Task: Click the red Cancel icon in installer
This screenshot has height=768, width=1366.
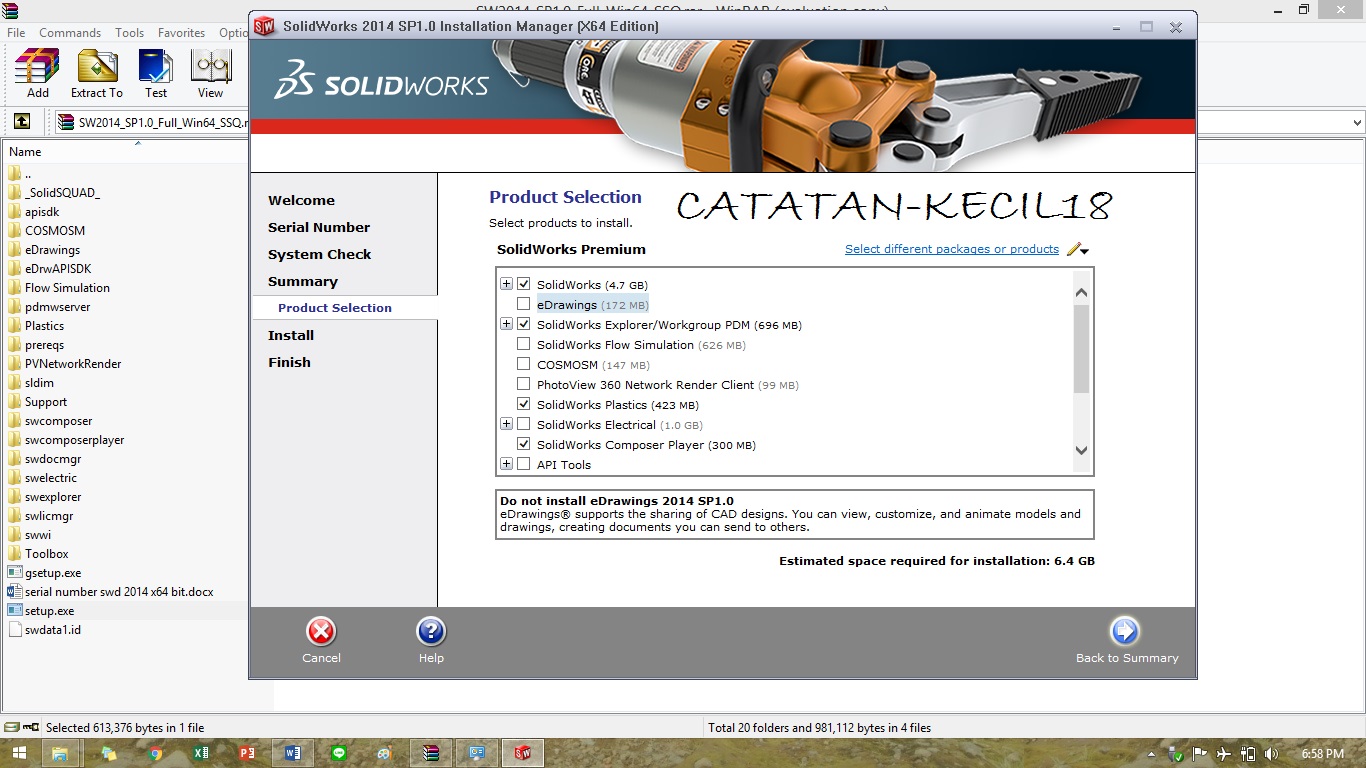Action: pos(321,631)
